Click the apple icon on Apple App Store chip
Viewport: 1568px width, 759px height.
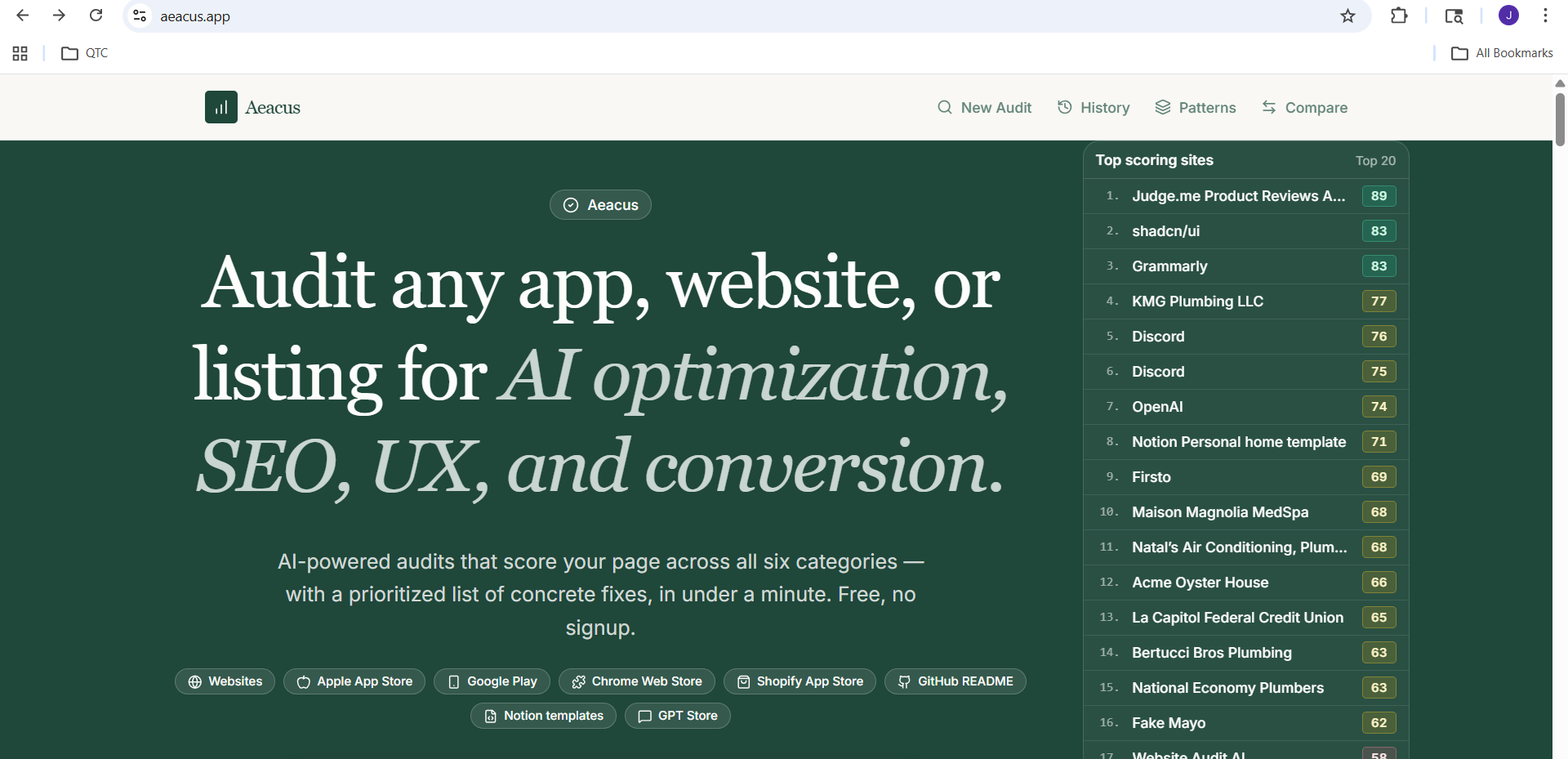point(304,682)
